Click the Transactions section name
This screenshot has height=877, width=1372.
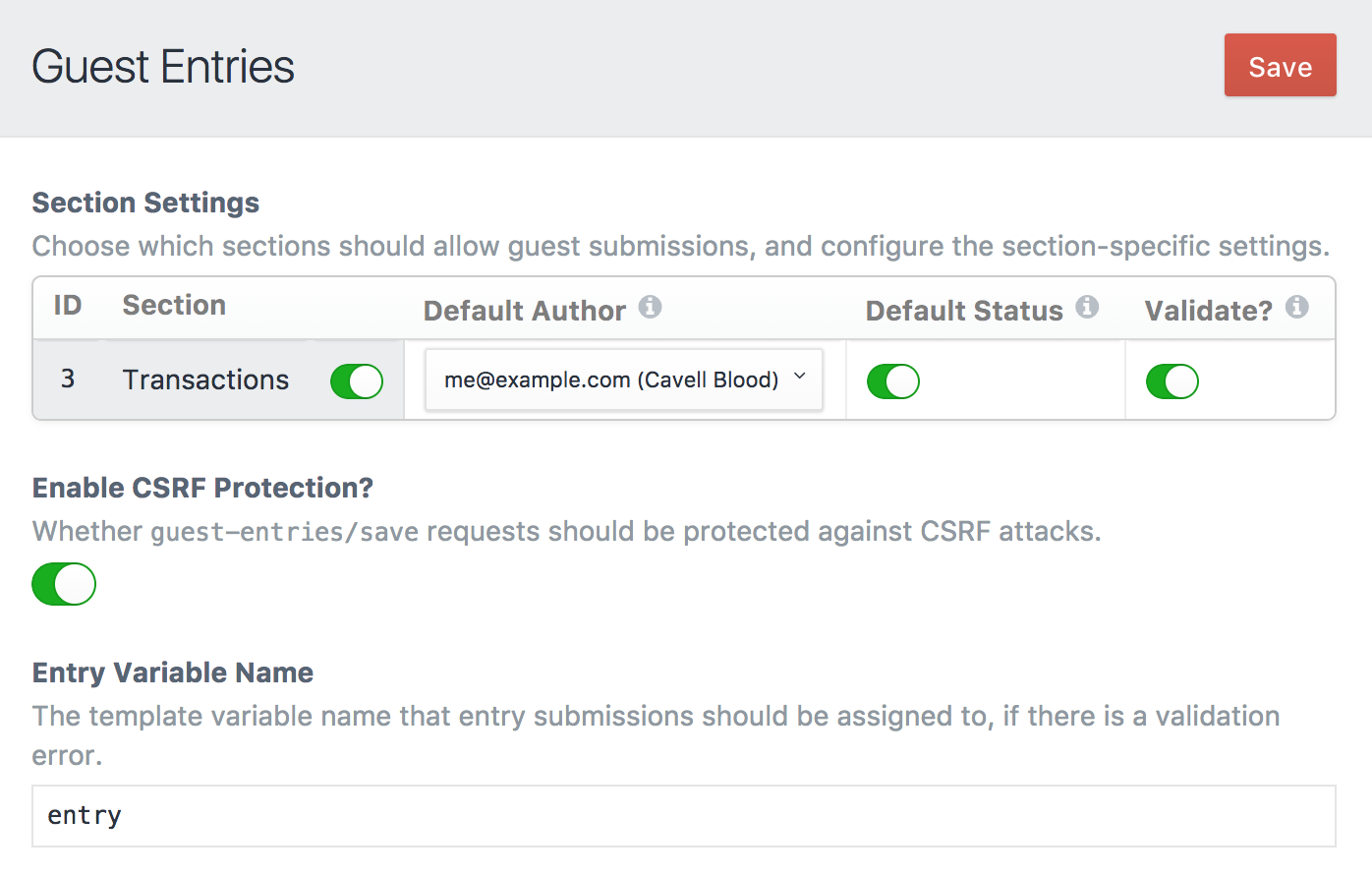click(205, 380)
